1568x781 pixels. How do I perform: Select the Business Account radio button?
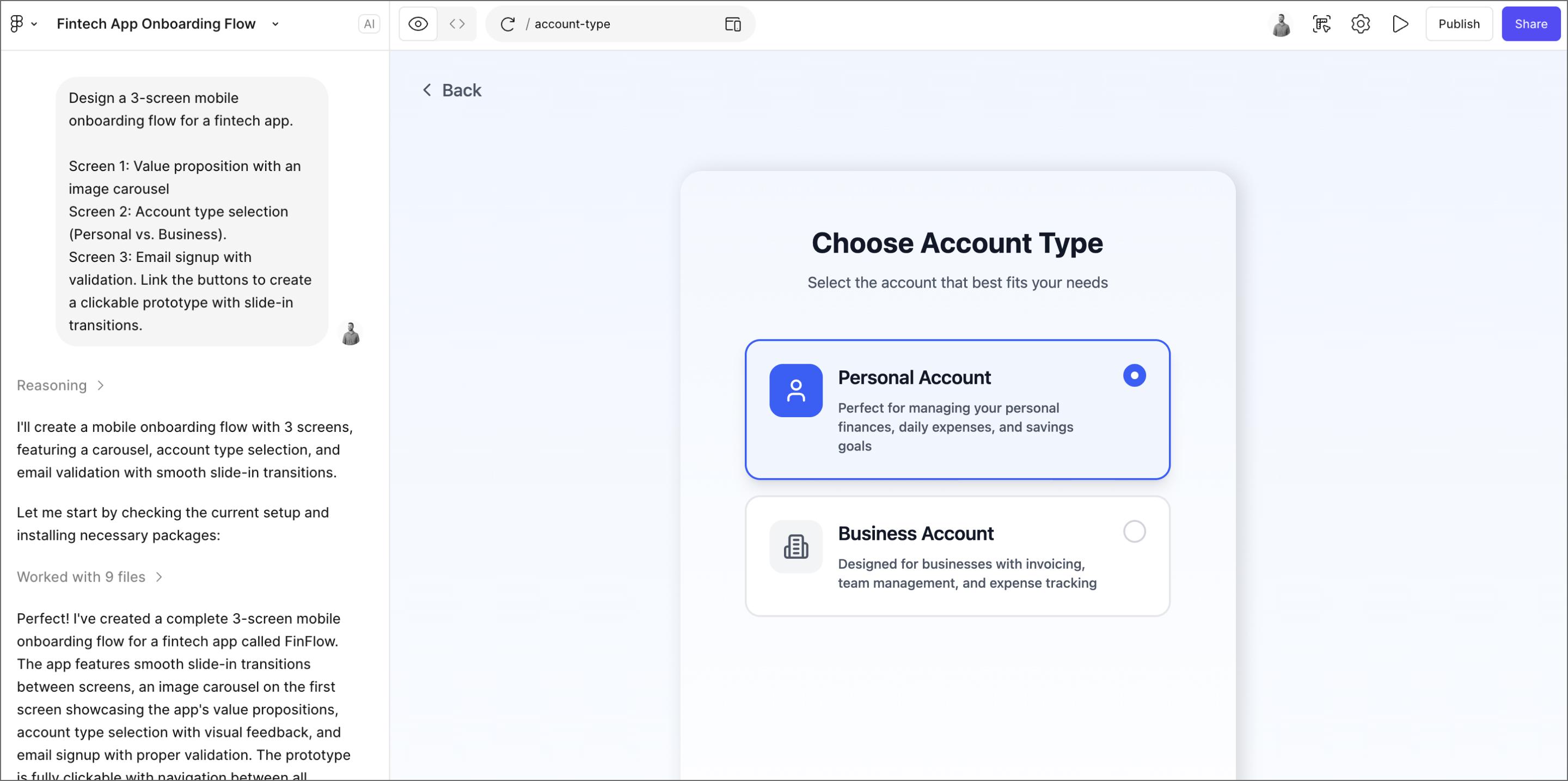coord(1134,532)
